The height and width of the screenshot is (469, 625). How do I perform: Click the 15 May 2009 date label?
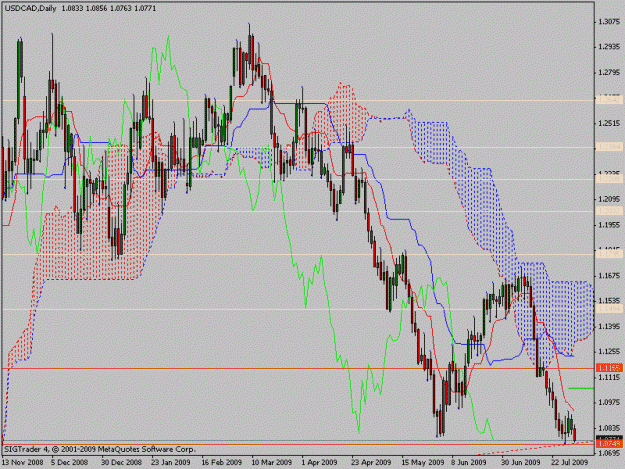pos(423,463)
